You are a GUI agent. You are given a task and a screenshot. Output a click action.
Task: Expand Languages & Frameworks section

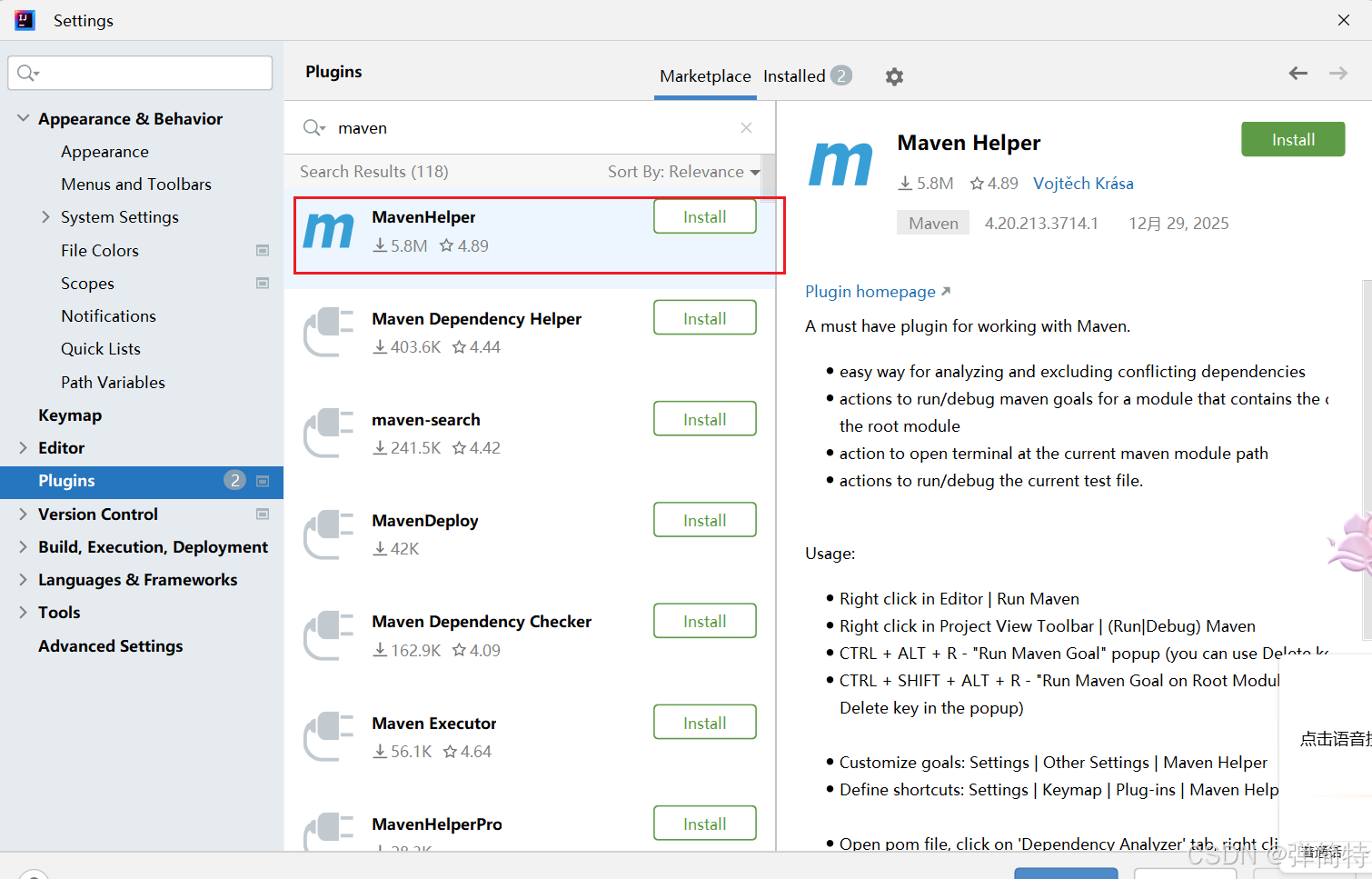click(23, 579)
